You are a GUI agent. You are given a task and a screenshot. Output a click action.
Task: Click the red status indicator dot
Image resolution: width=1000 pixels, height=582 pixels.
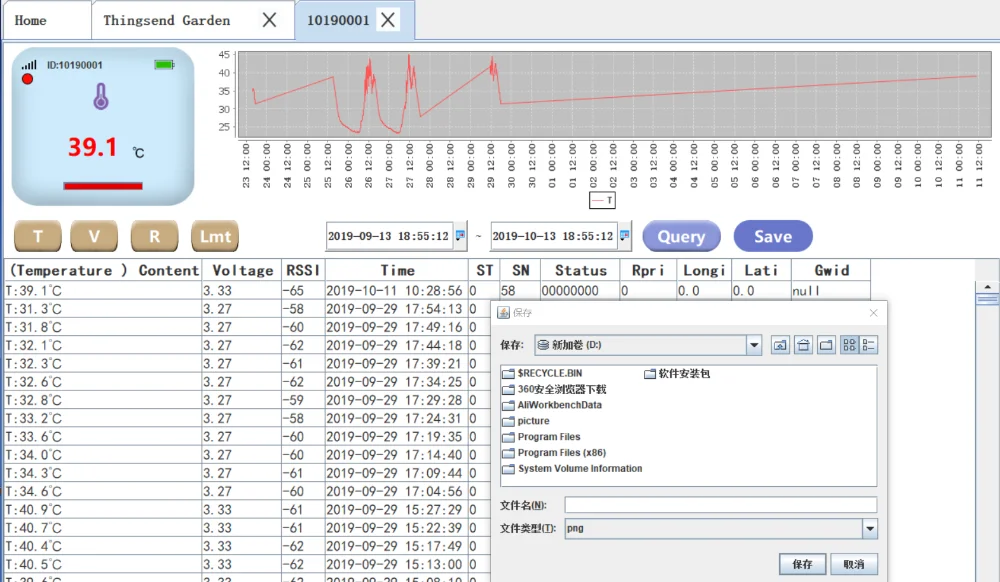point(27,79)
